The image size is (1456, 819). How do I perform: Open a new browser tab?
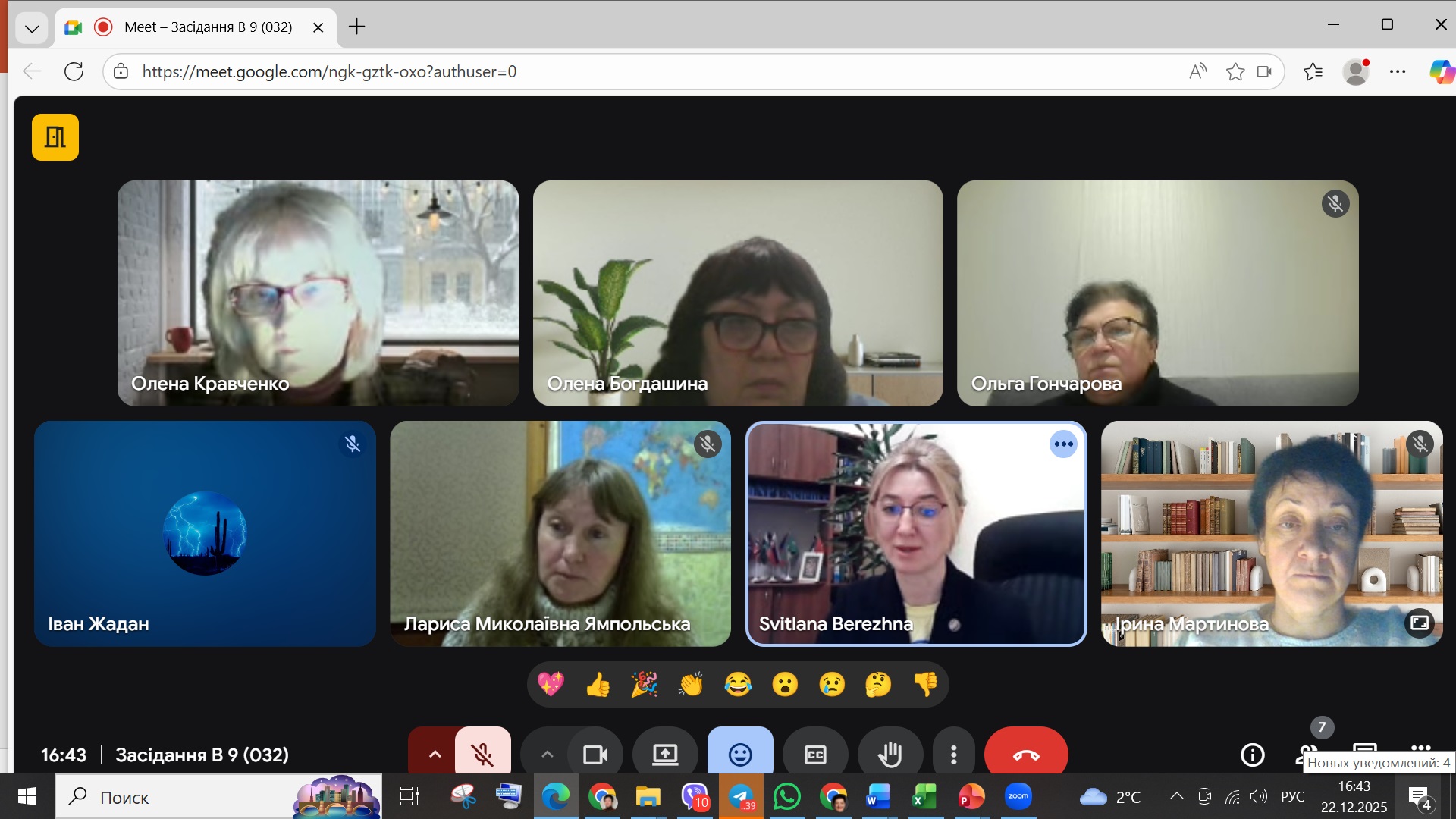coord(356,27)
